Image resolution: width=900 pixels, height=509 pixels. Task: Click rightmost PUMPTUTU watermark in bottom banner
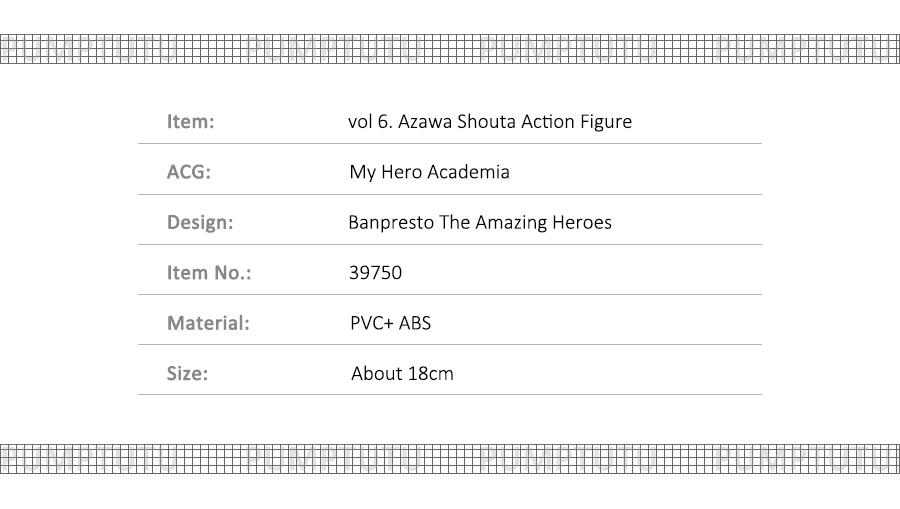[x=805, y=458]
